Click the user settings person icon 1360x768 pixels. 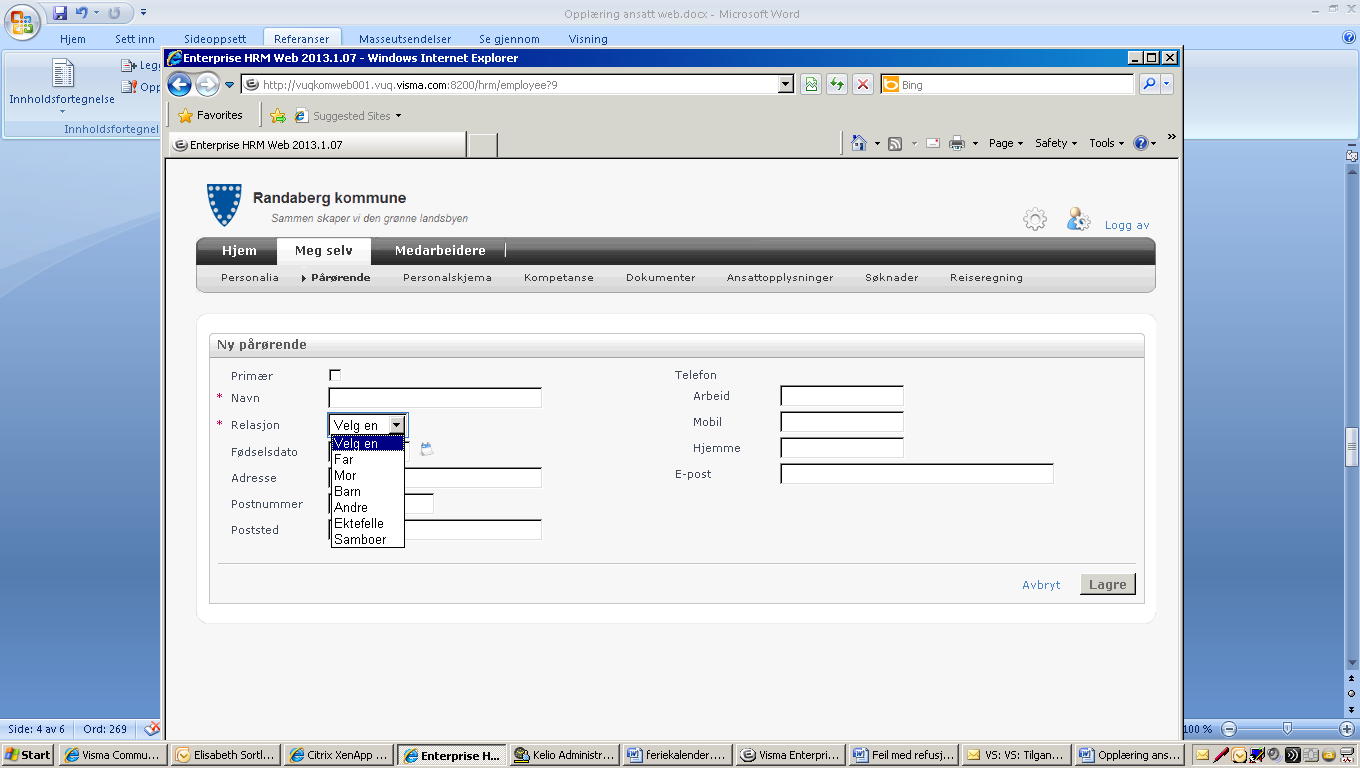(1078, 220)
